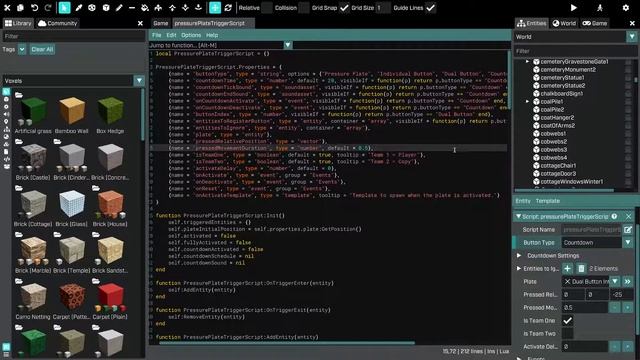Start game preview with the play button
Image resolution: width=640 pixels, height=360 pixels.
pyautogui.click(x=573, y=8)
